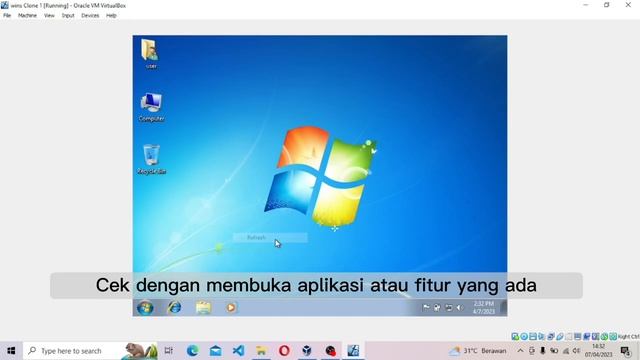
Task: Launch Internet Explorer from Windows 7 taskbar
Action: pyautogui.click(x=175, y=307)
